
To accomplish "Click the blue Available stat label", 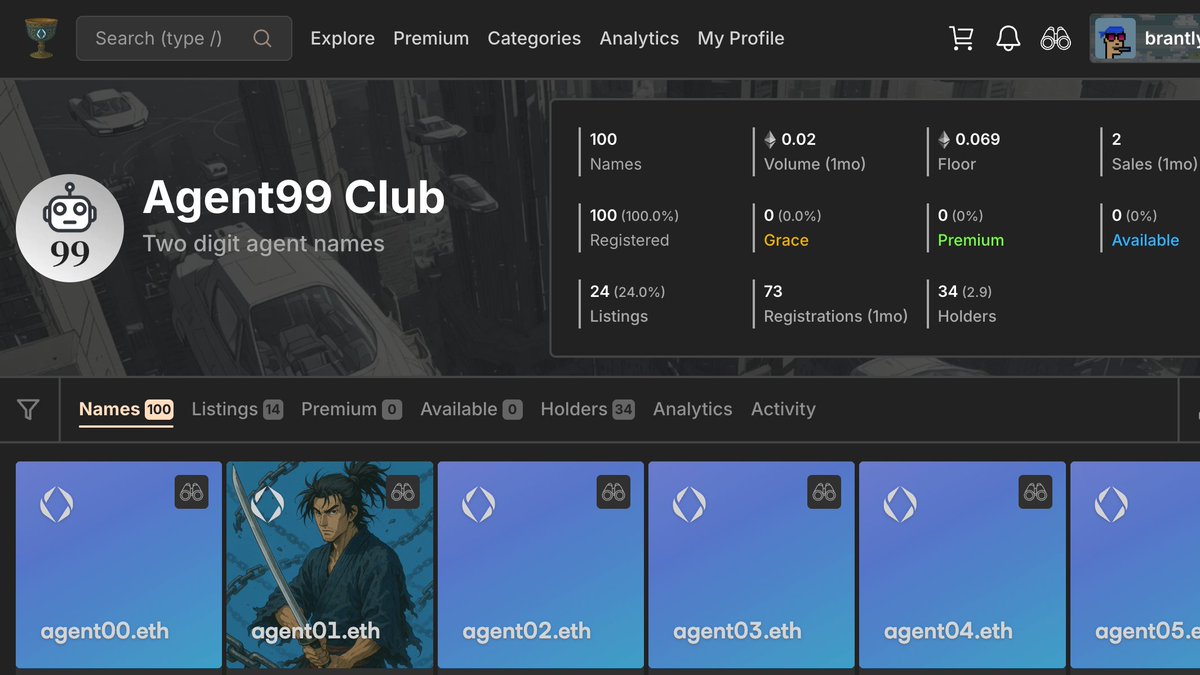I will (x=1145, y=240).
